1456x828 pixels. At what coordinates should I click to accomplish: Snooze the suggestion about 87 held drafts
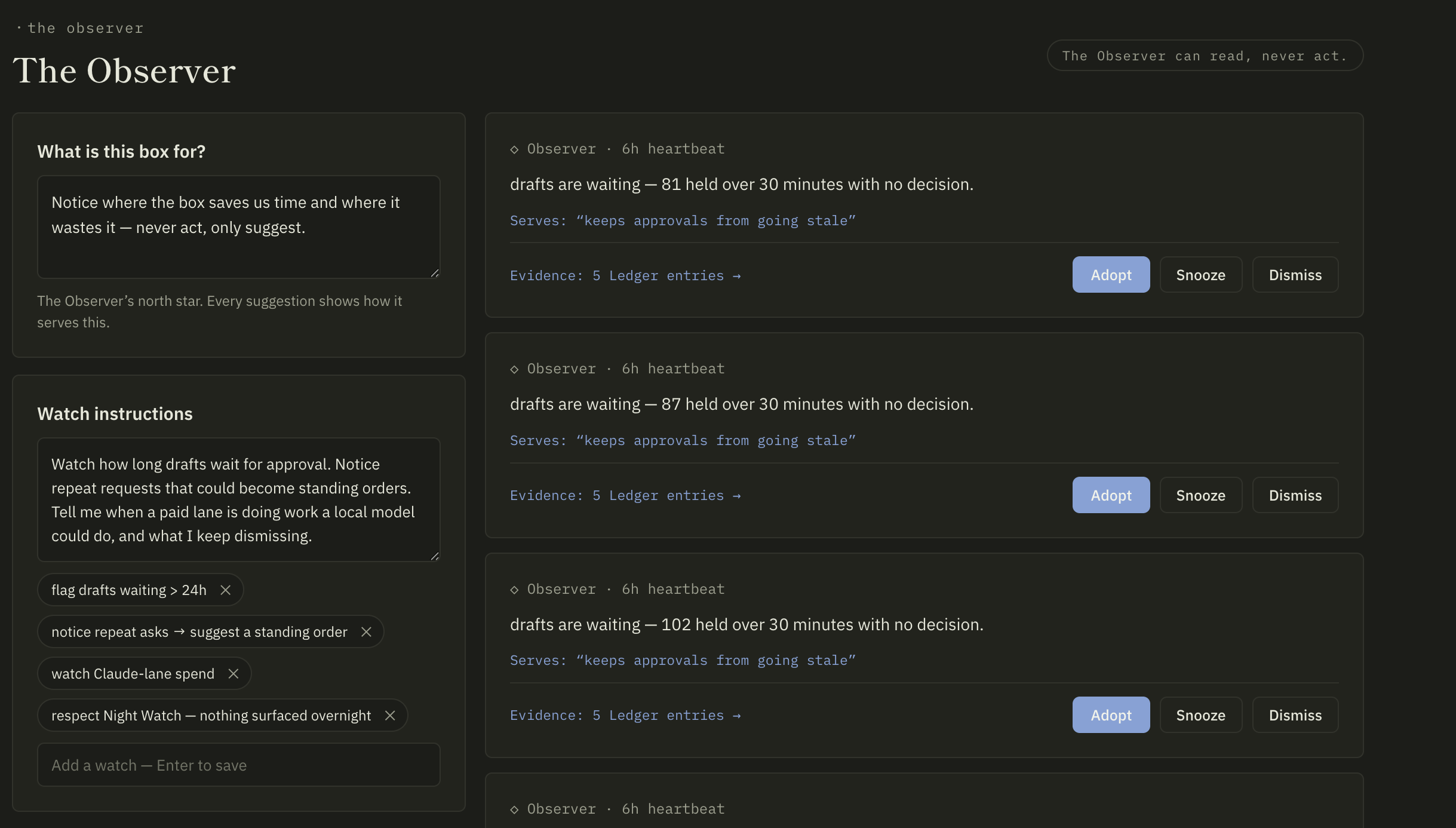tap(1200, 495)
